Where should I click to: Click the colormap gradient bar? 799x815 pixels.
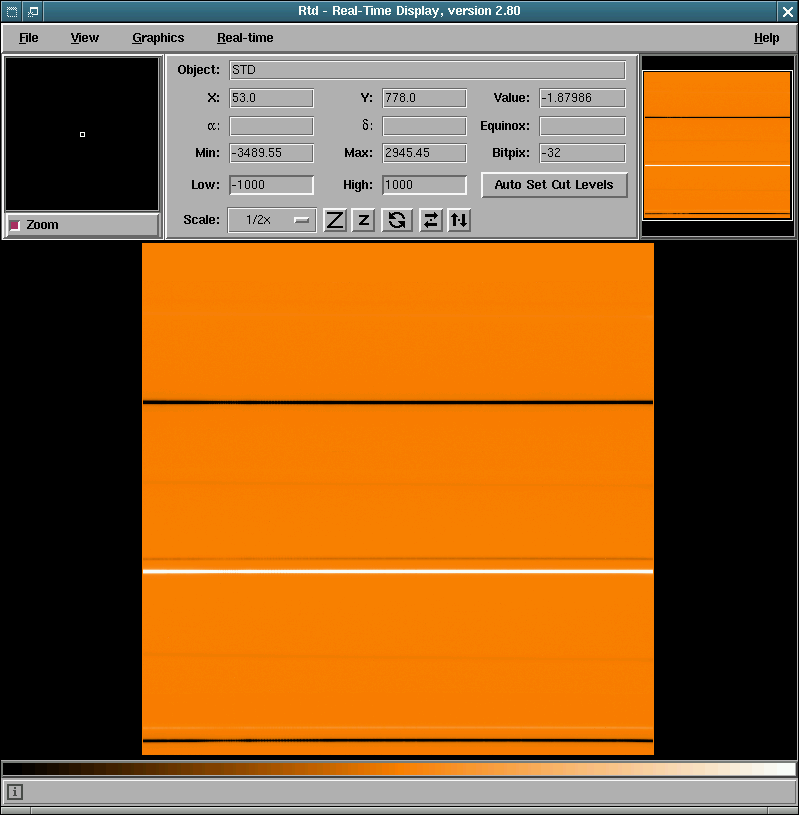pos(399,769)
